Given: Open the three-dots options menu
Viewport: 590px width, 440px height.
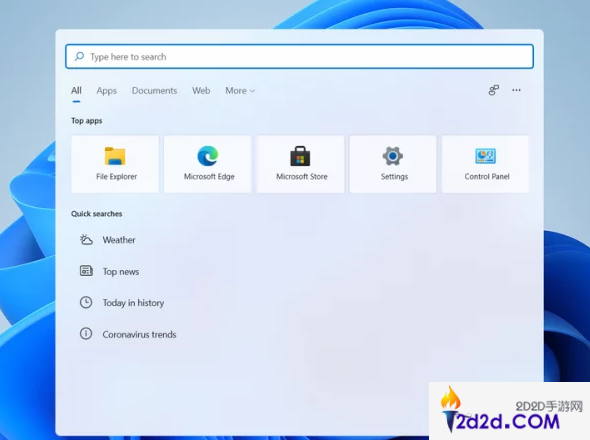Looking at the screenshot, I should point(516,90).
